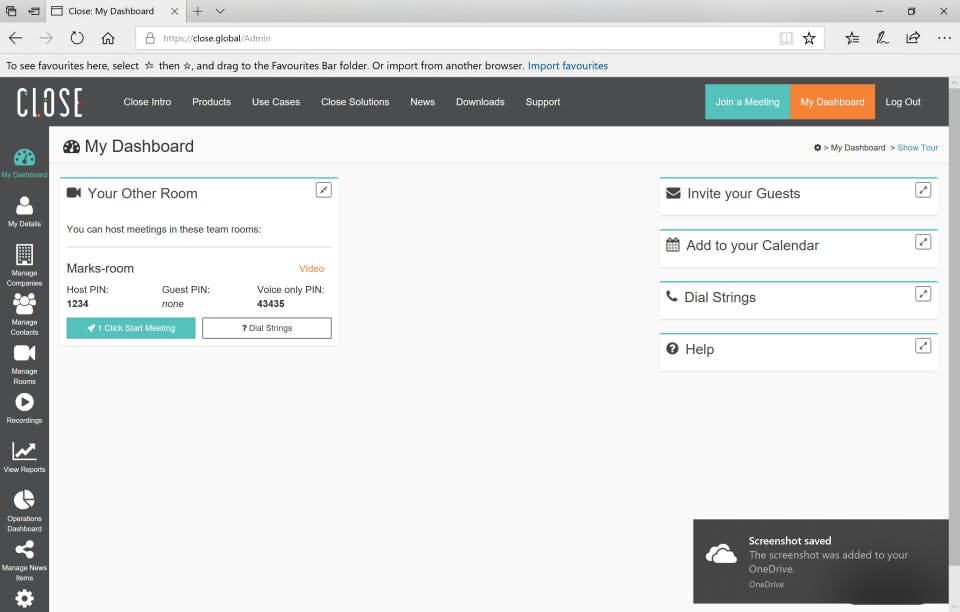
Task: Open the Products menu
Action: pos(211,102)
